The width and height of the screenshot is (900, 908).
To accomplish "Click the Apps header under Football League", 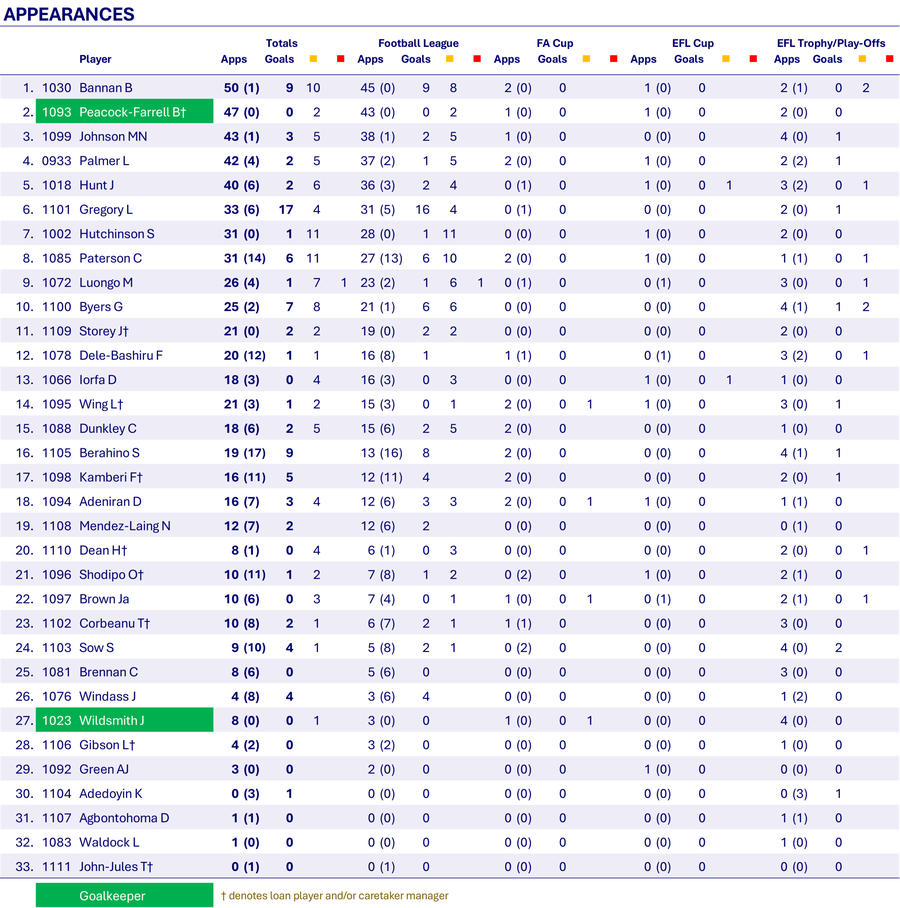I will point(370,59).
